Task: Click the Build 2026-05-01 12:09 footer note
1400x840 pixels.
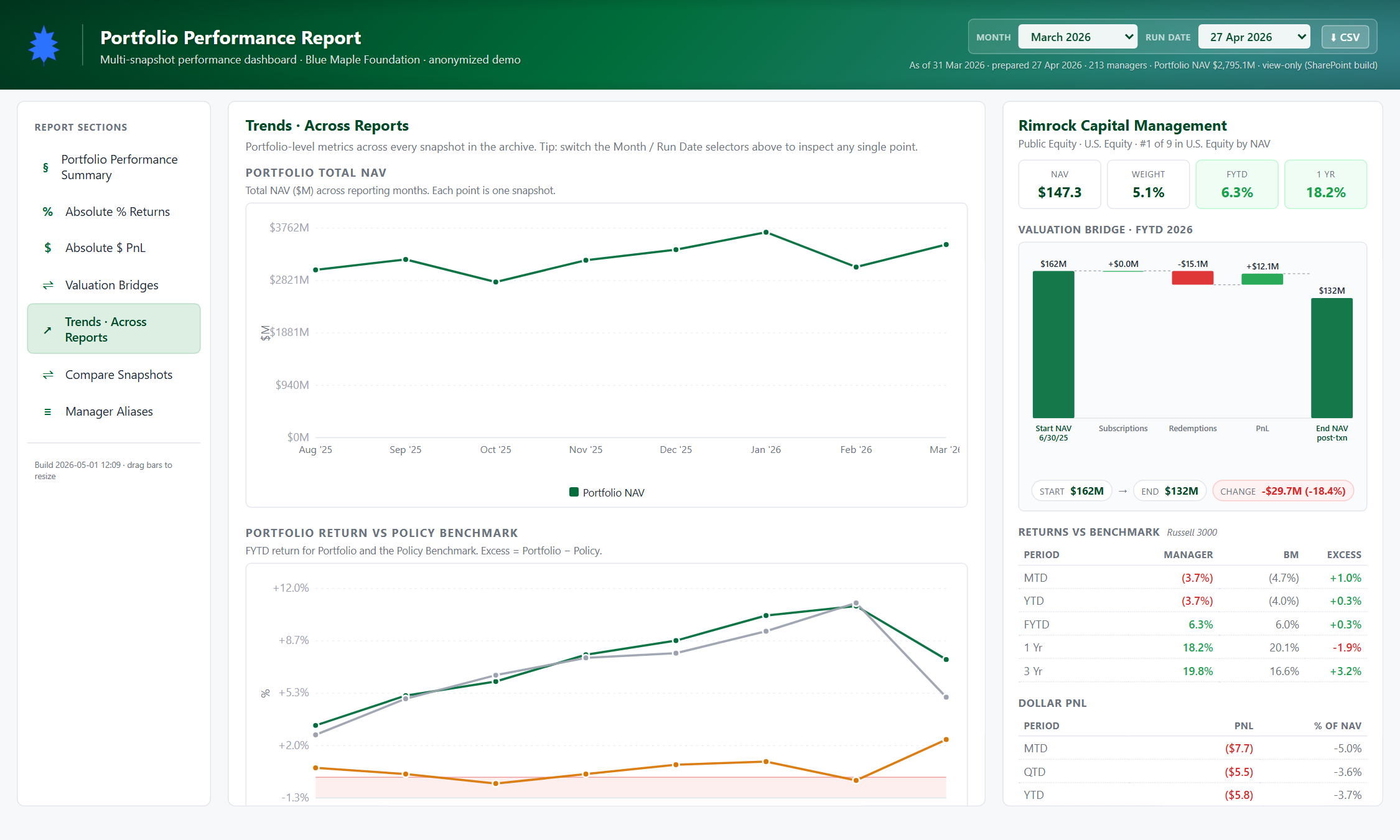Action: (x=103, y=470)
